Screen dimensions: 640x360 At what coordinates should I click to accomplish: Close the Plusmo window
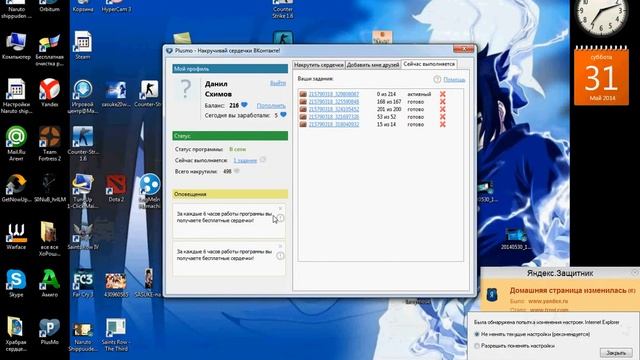pos(464,49)
